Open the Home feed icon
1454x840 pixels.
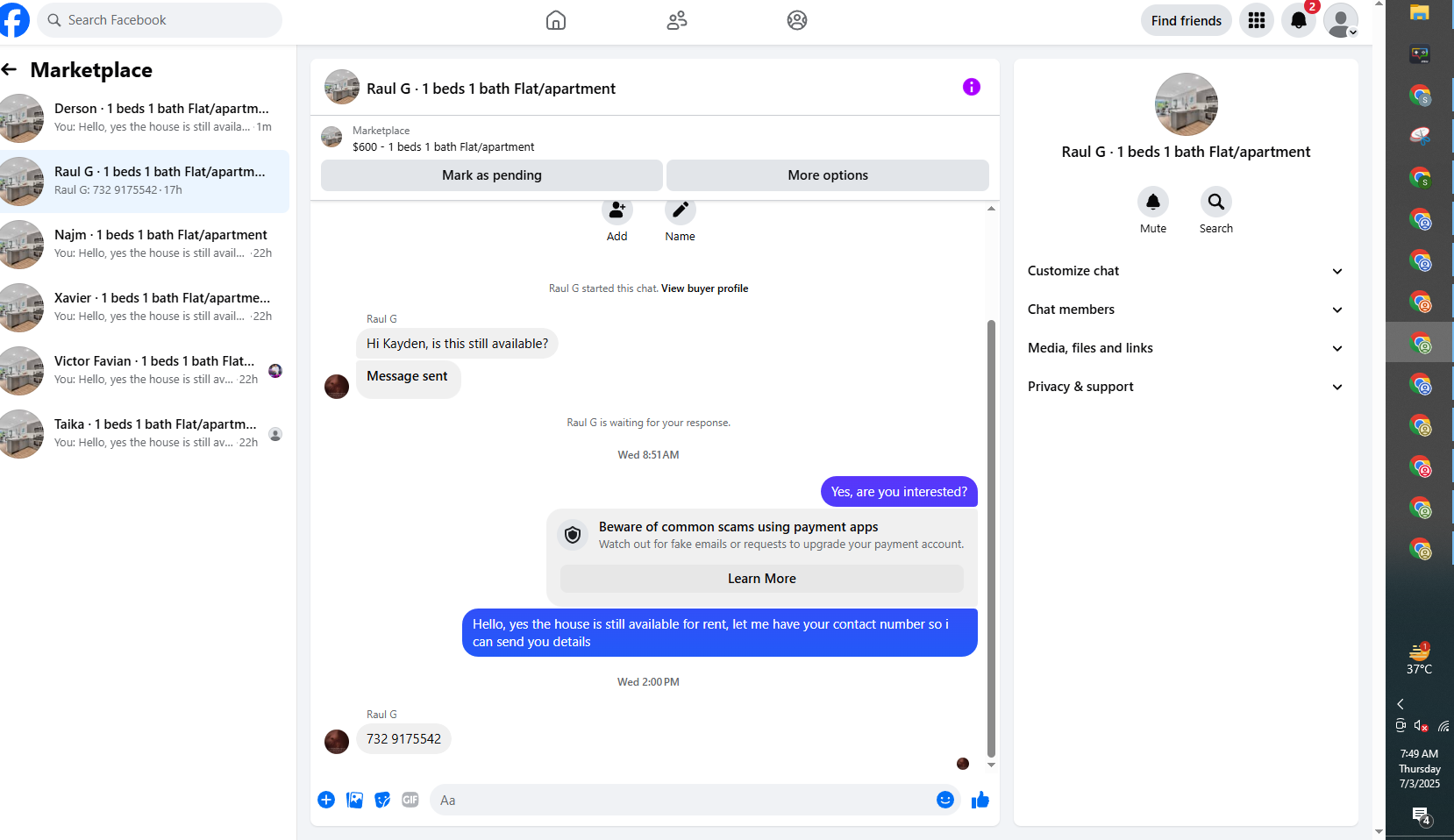pos(556,20)
